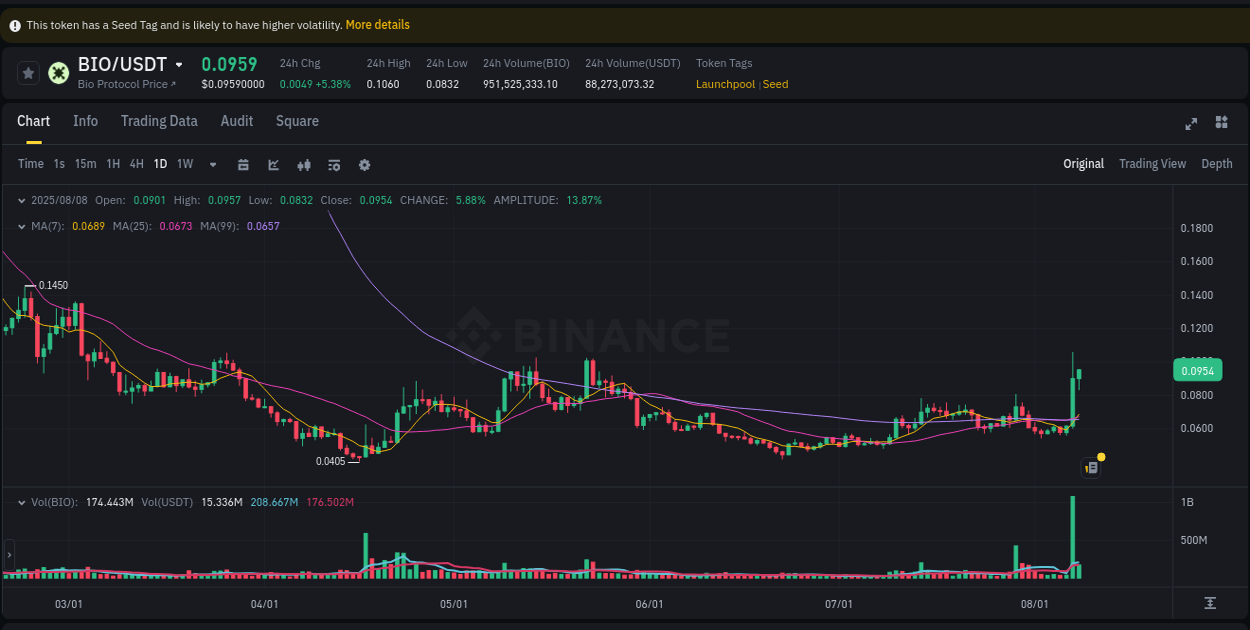Viewport: 1250px width, 630px height.
Task: Click the green 0.0954 price tag
Action: [x=1197, y=369]
